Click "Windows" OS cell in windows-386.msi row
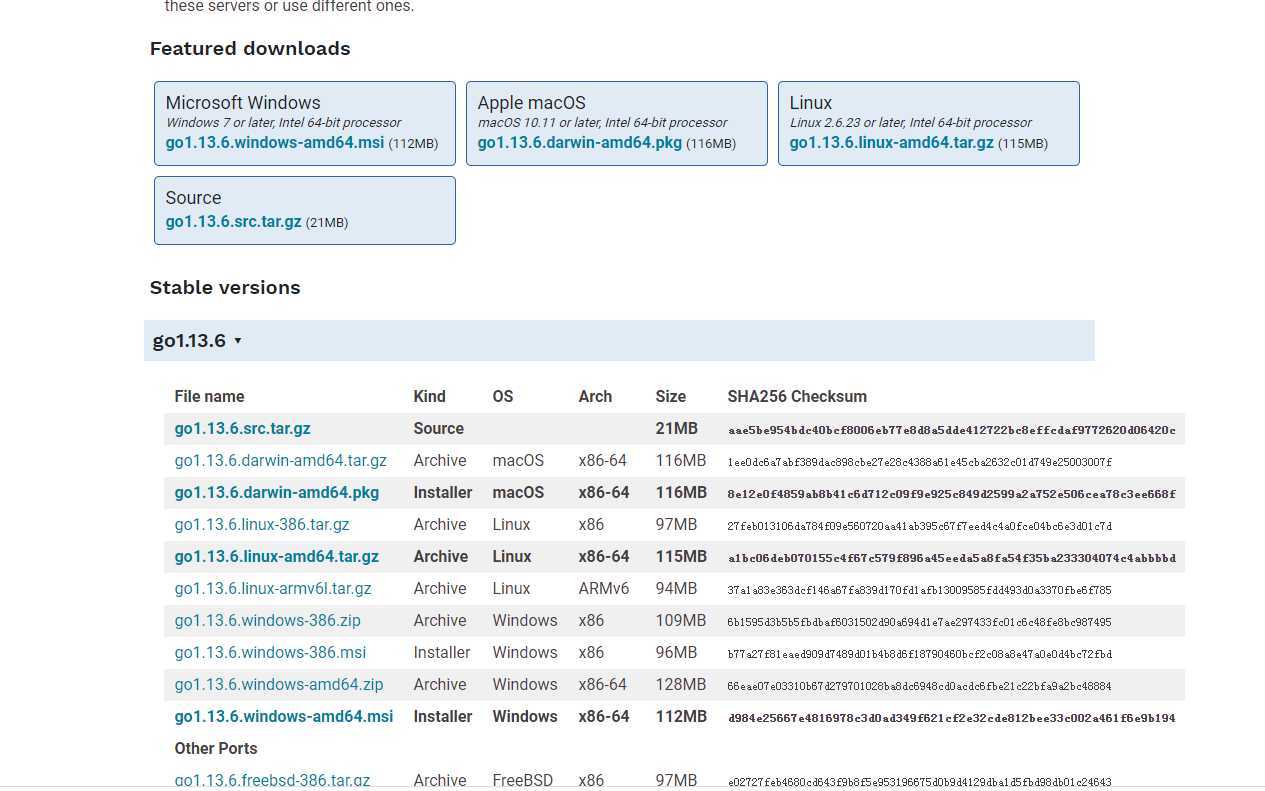This screenshot has width=1265, height=791. [525, 653]
